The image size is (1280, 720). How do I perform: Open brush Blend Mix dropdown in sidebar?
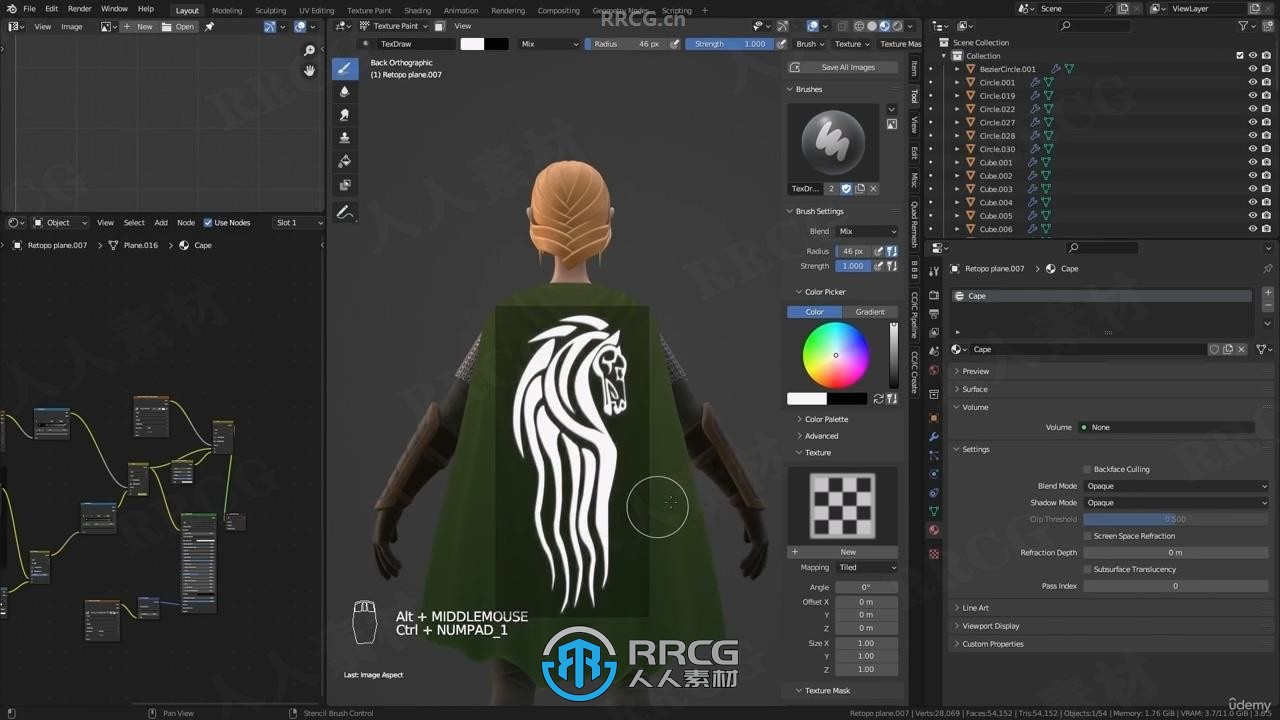coord(866,231)
